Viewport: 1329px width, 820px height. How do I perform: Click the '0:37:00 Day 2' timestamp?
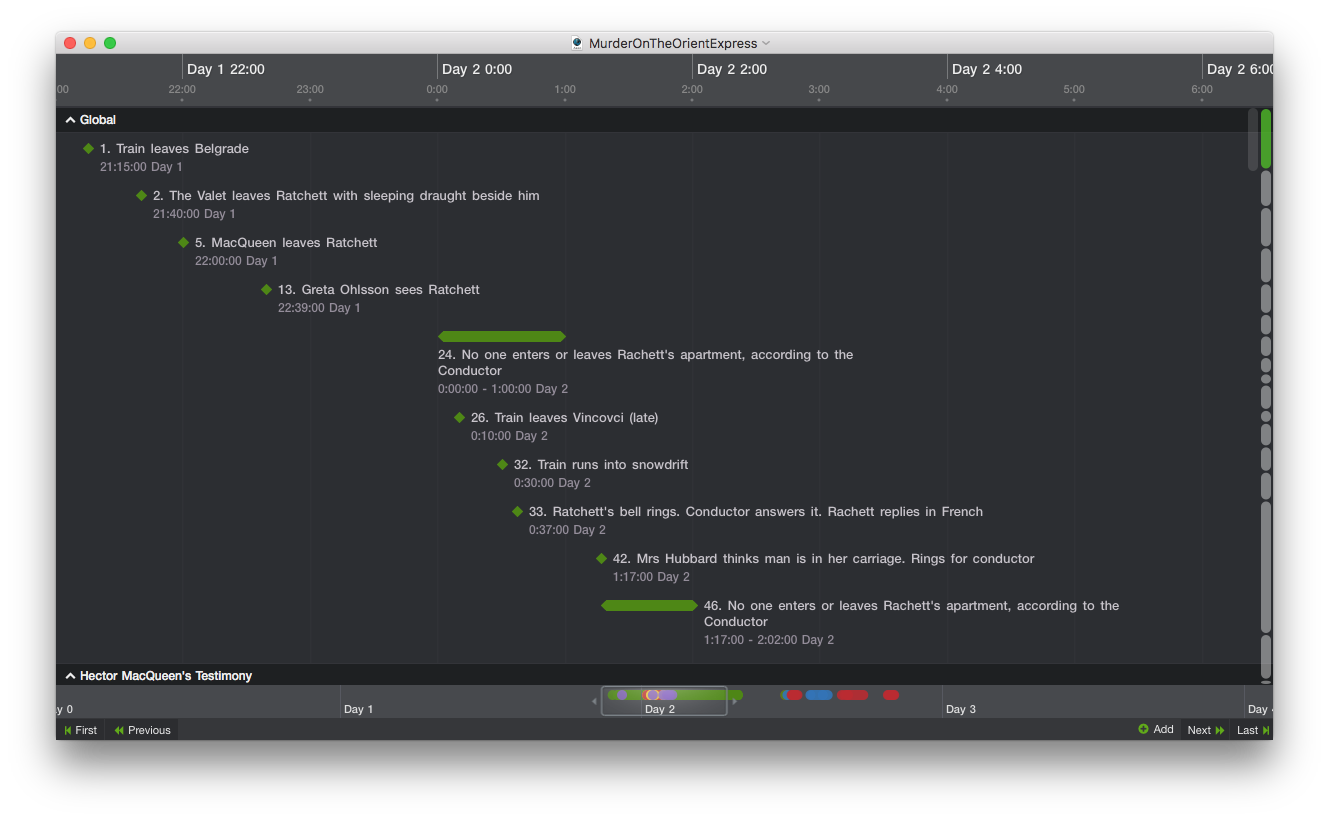pyautogui.click(x=567, y=530)
